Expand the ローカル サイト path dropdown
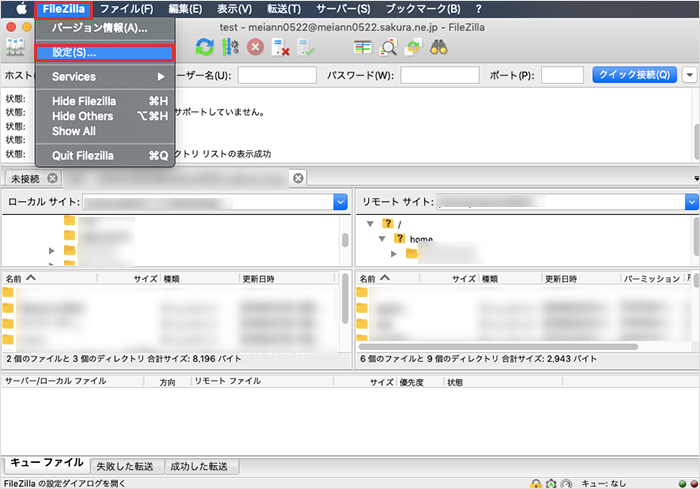700x489 pixels. pyautogui.click(x=340, y=202)
